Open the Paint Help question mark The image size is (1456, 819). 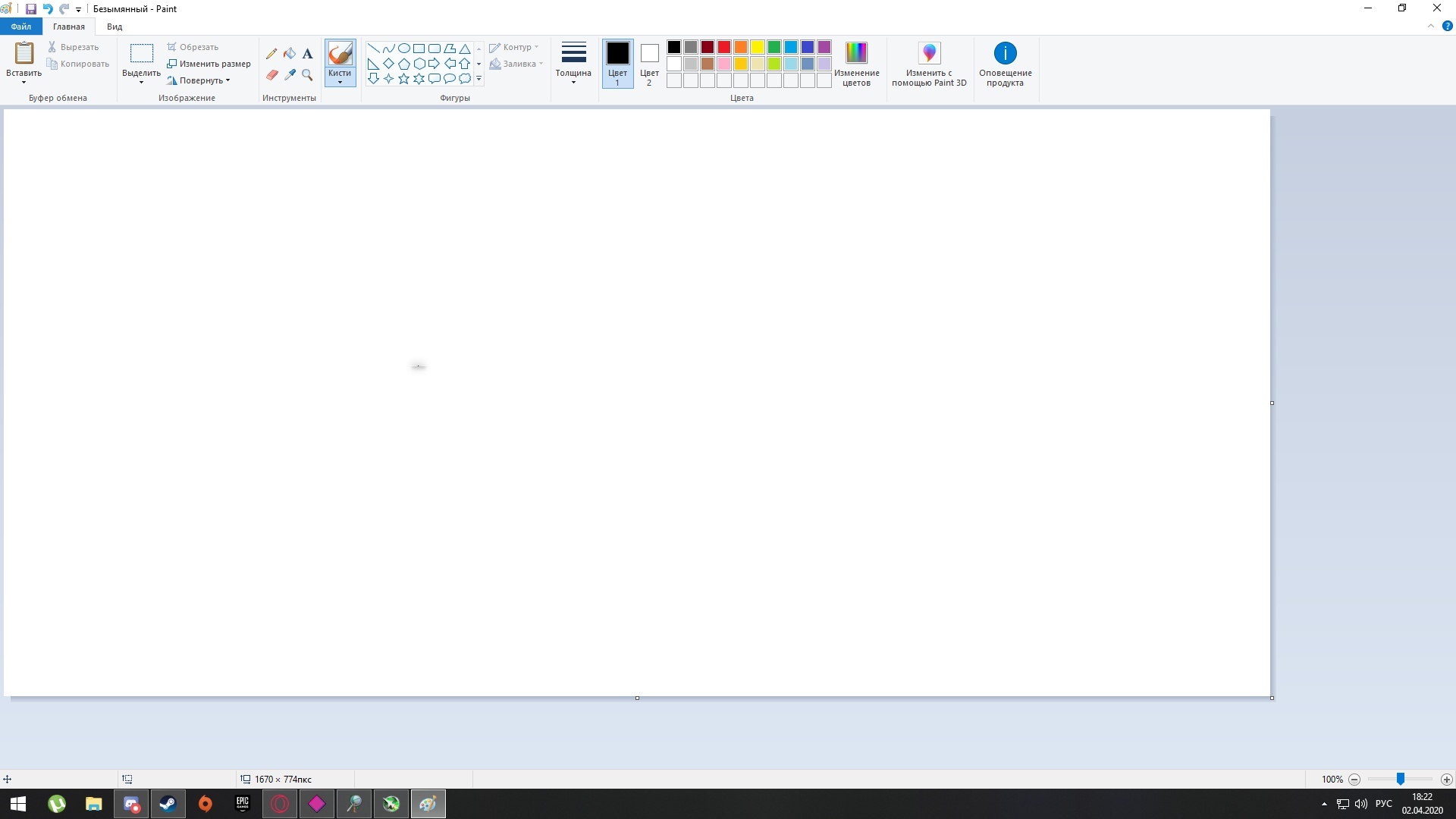pos(1447,26)
